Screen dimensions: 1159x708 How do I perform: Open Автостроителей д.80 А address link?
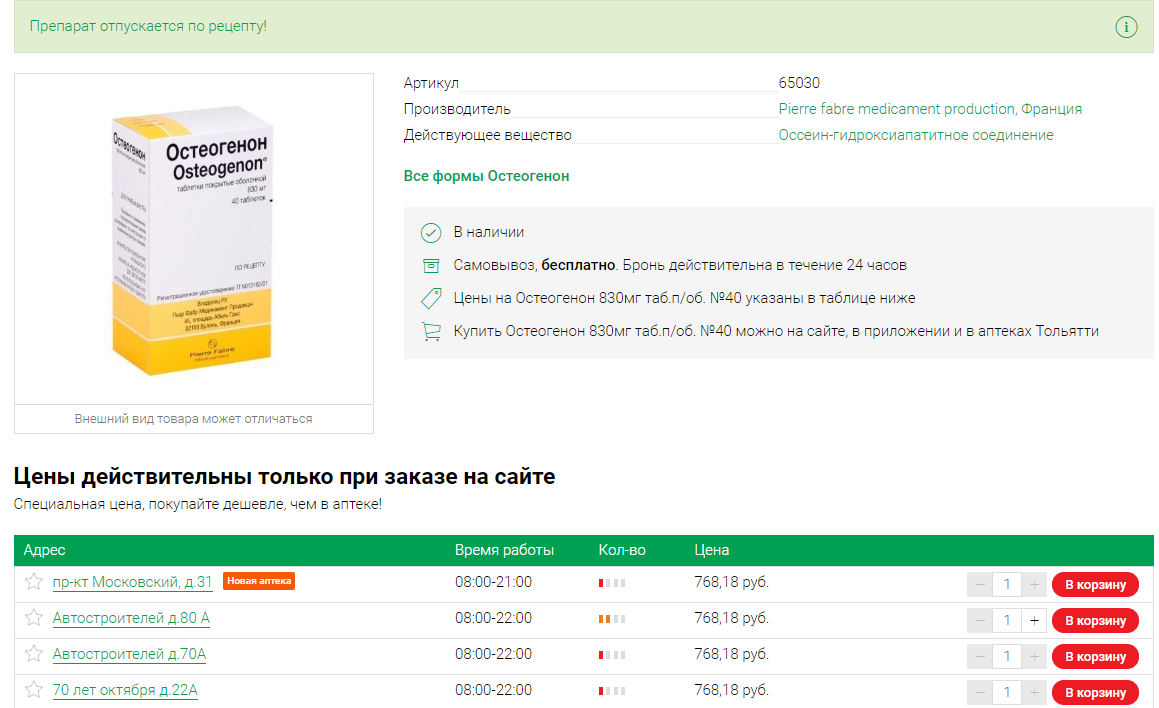click(x=131, y=618)
